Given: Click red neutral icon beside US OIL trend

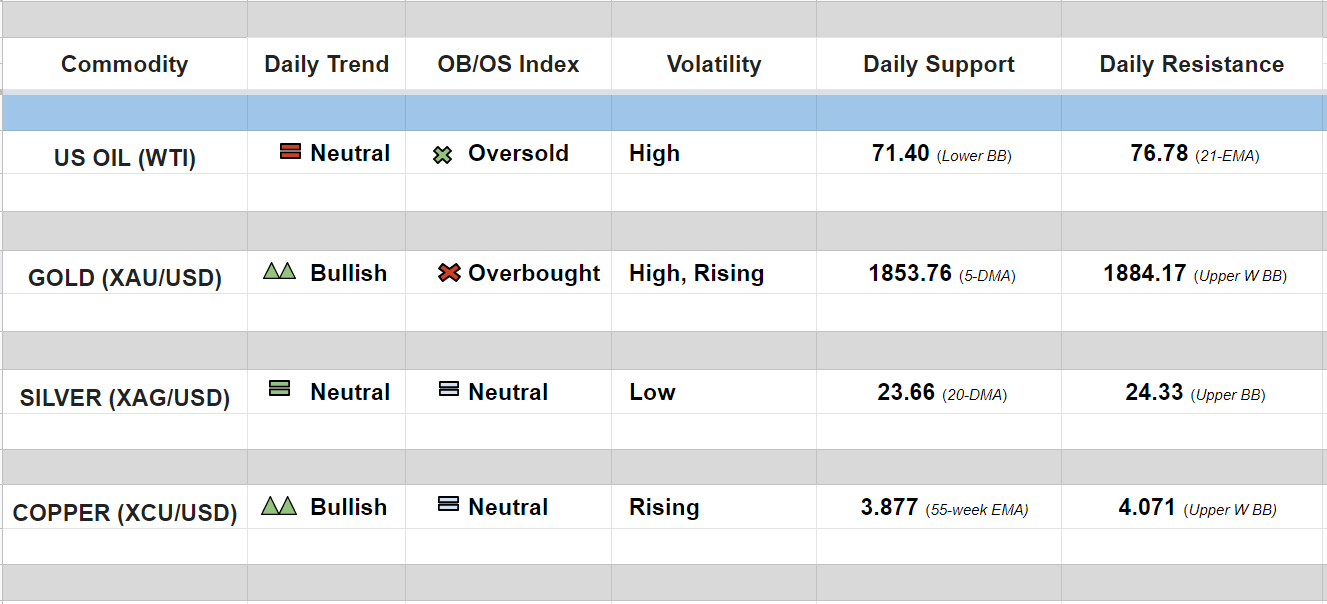Looking at the screenshot, I should 291,152.
